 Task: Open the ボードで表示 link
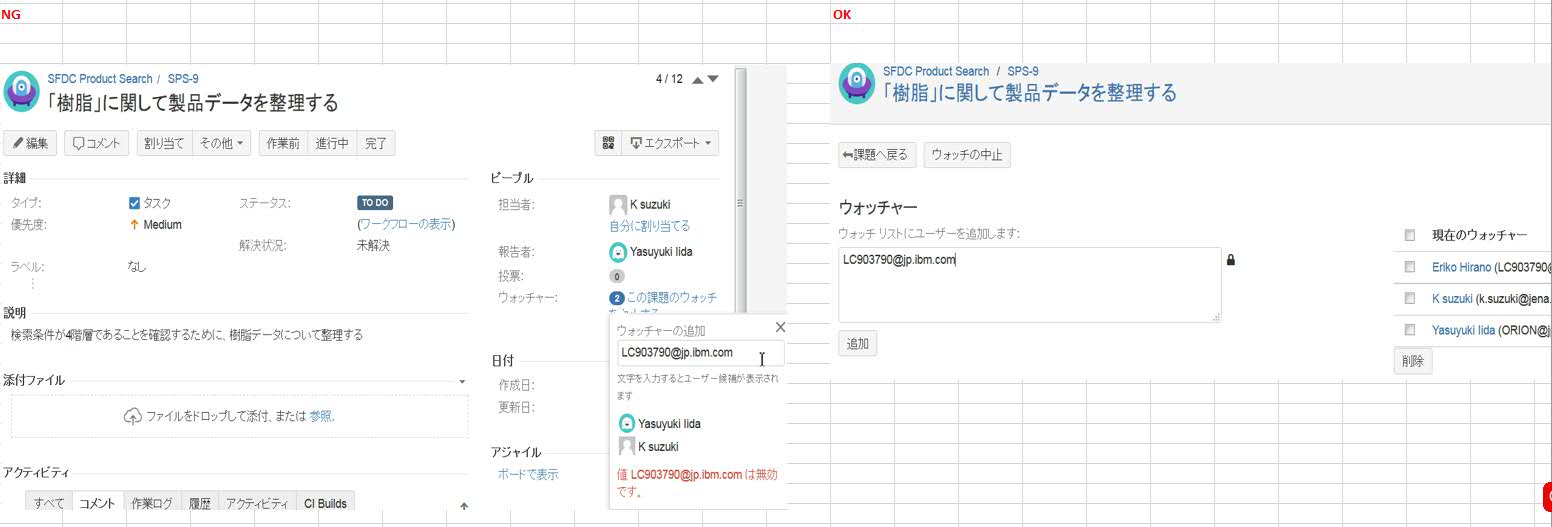(528, 474)
